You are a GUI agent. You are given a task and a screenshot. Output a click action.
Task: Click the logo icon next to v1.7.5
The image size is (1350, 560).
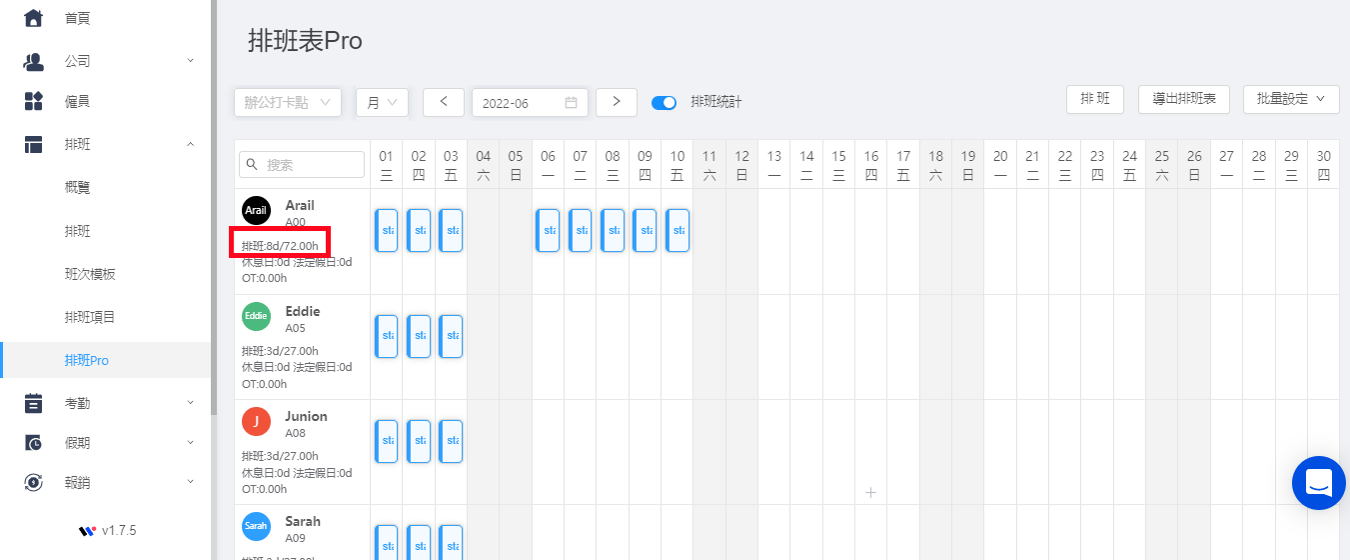tap(87, 530)
